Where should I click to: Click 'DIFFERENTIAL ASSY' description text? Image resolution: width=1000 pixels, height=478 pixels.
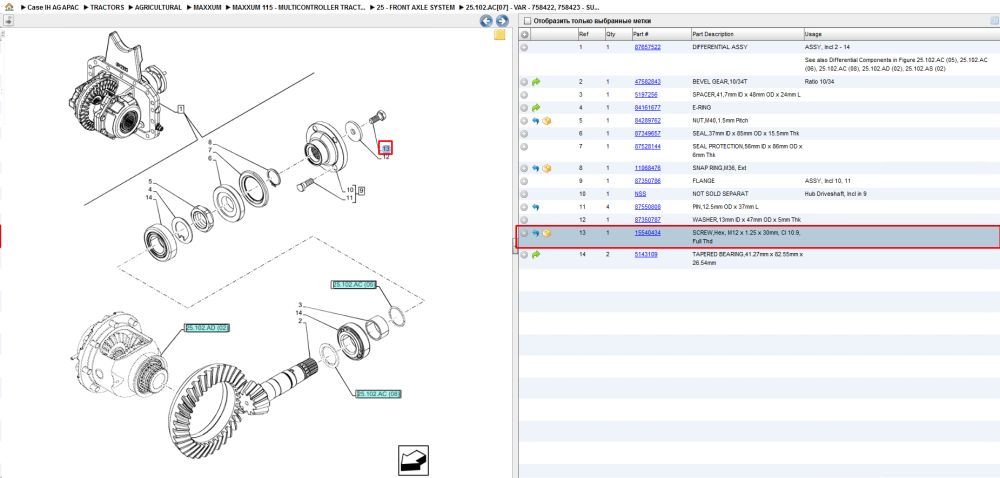[x=719, y=47]
